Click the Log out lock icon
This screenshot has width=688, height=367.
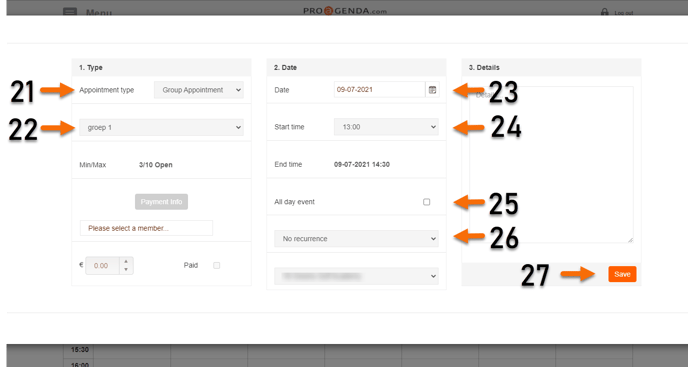(x=605, y=12)
